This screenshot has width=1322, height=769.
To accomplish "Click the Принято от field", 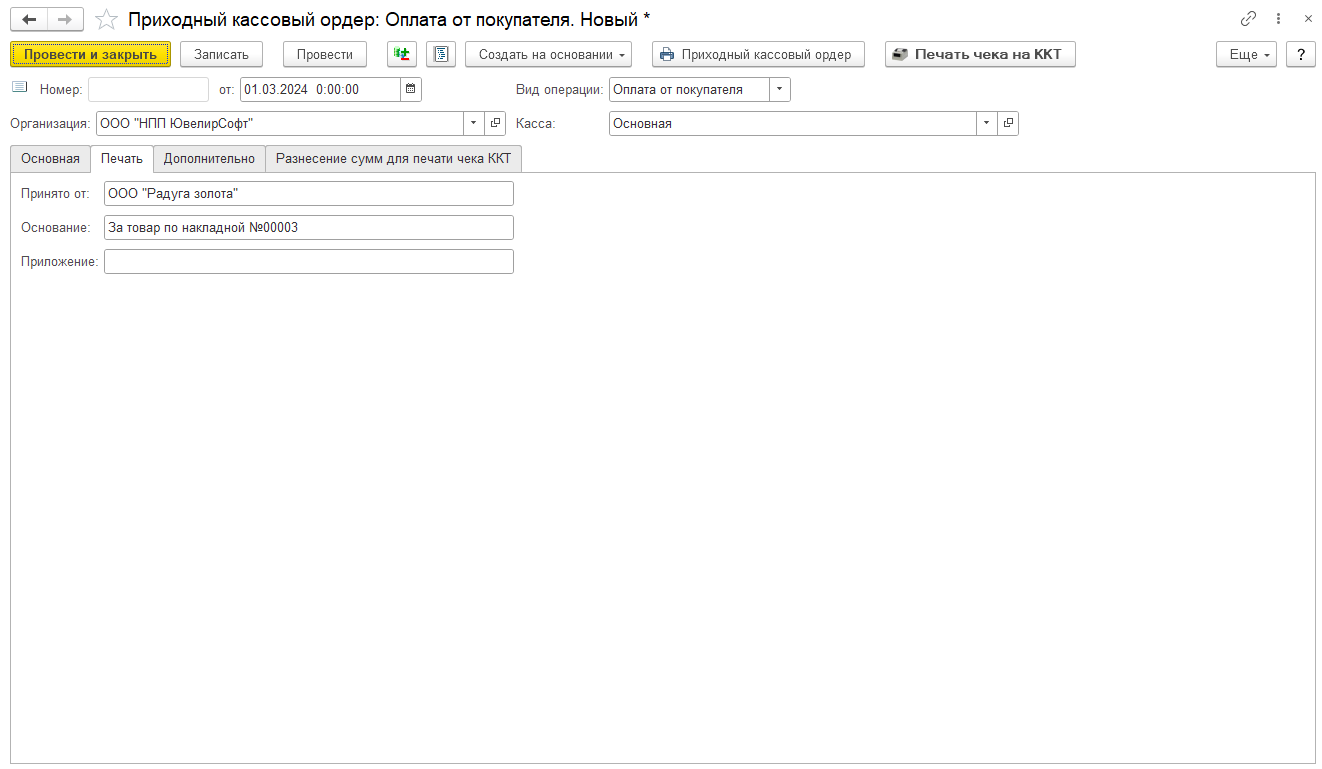I will (x=308, y=193).
